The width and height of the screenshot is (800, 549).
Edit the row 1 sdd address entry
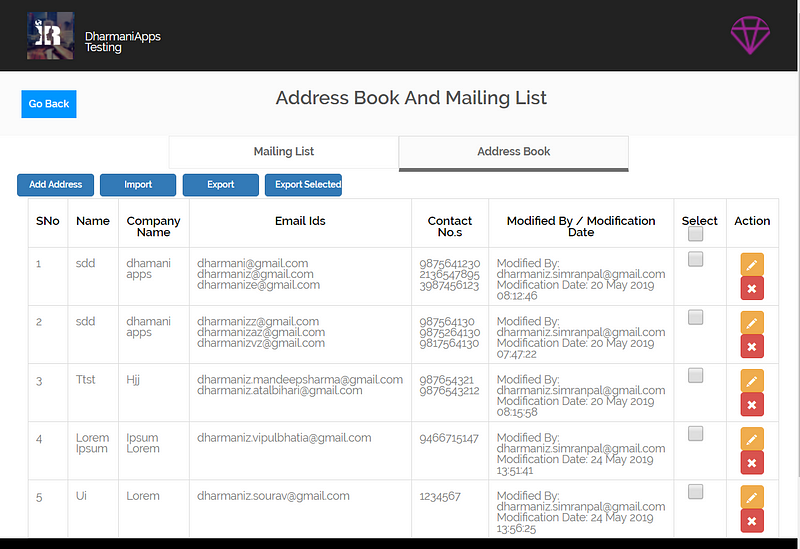[752, 264]
